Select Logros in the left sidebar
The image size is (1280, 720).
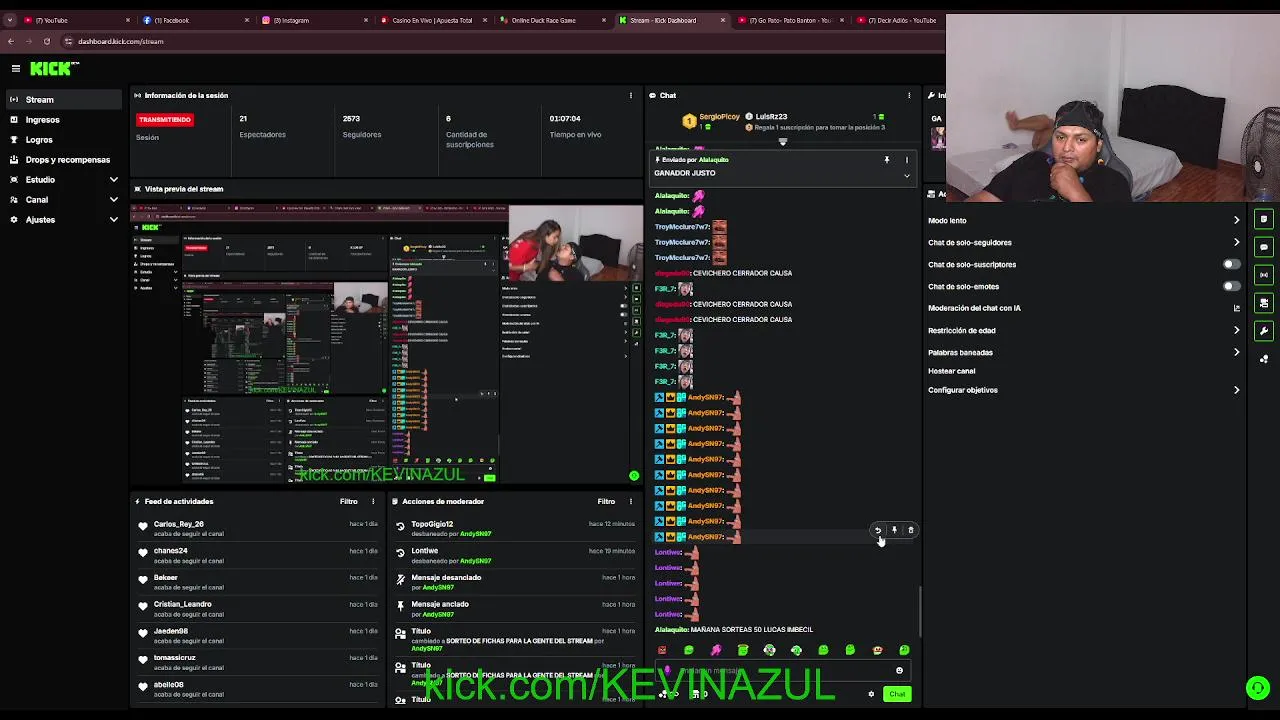click(65, 139)
